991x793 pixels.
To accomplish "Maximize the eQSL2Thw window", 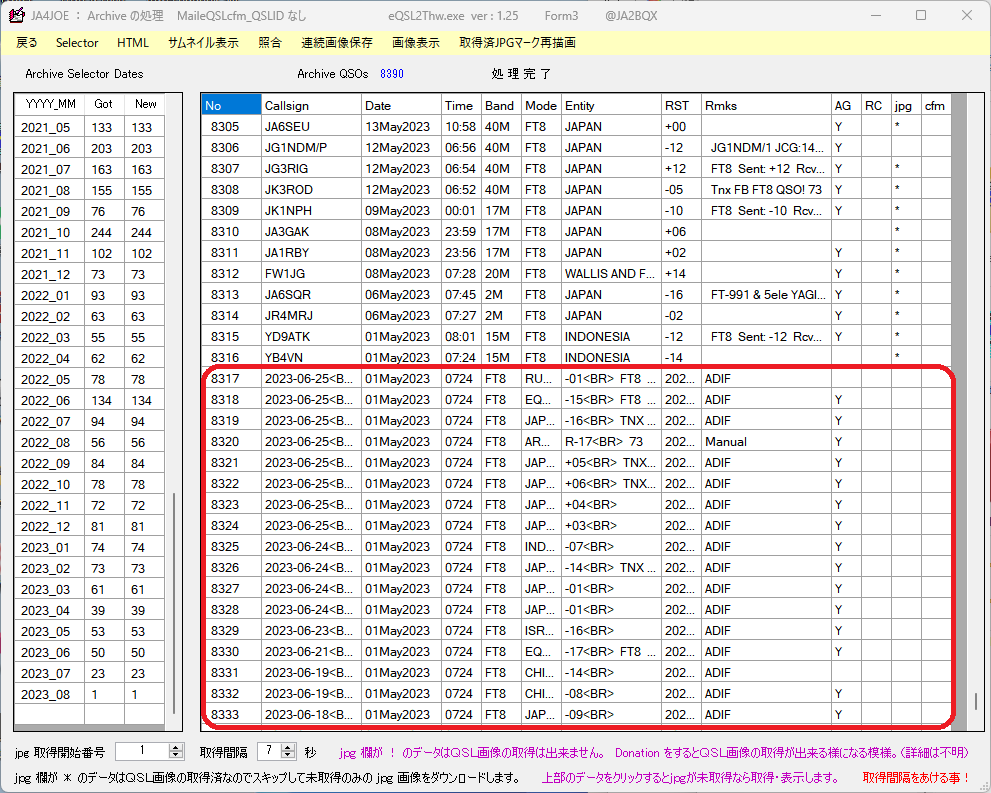I will (x=921, y=15).
